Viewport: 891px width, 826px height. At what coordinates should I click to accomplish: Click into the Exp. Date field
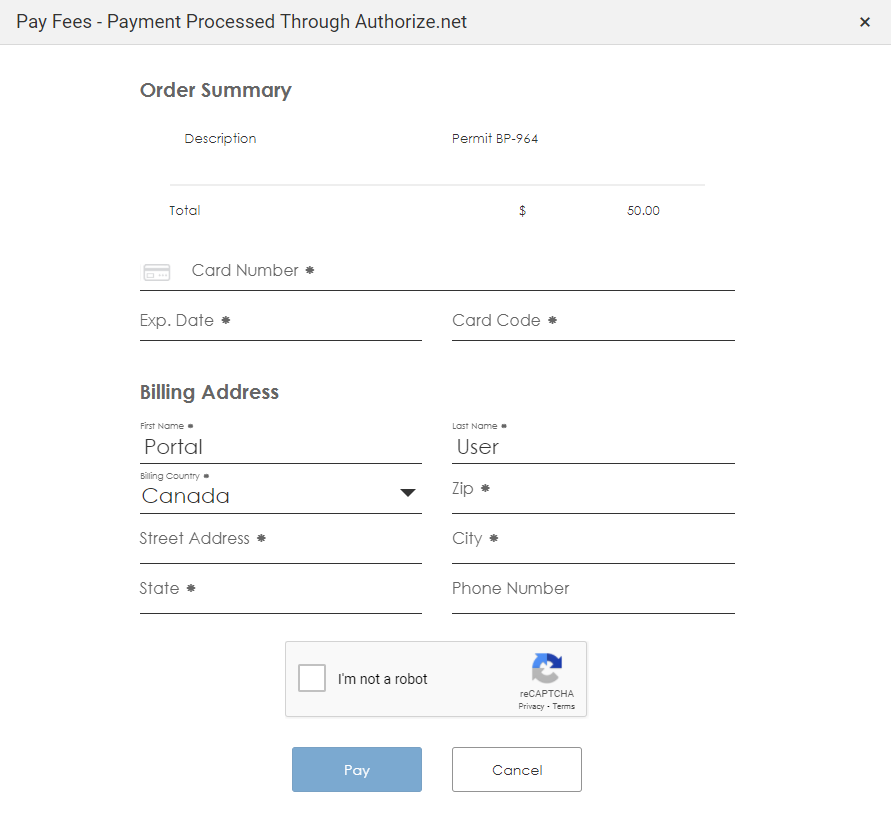tap(280, 321)
